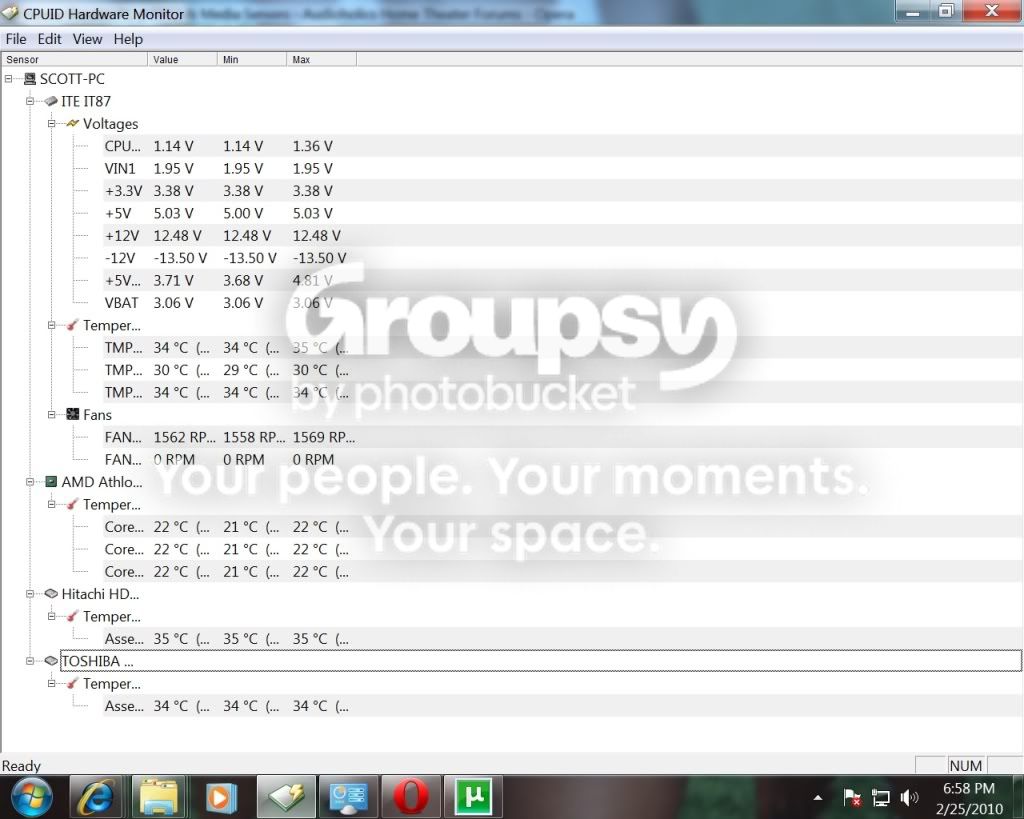Collapse the Hitachi HD node

[30, 594]
